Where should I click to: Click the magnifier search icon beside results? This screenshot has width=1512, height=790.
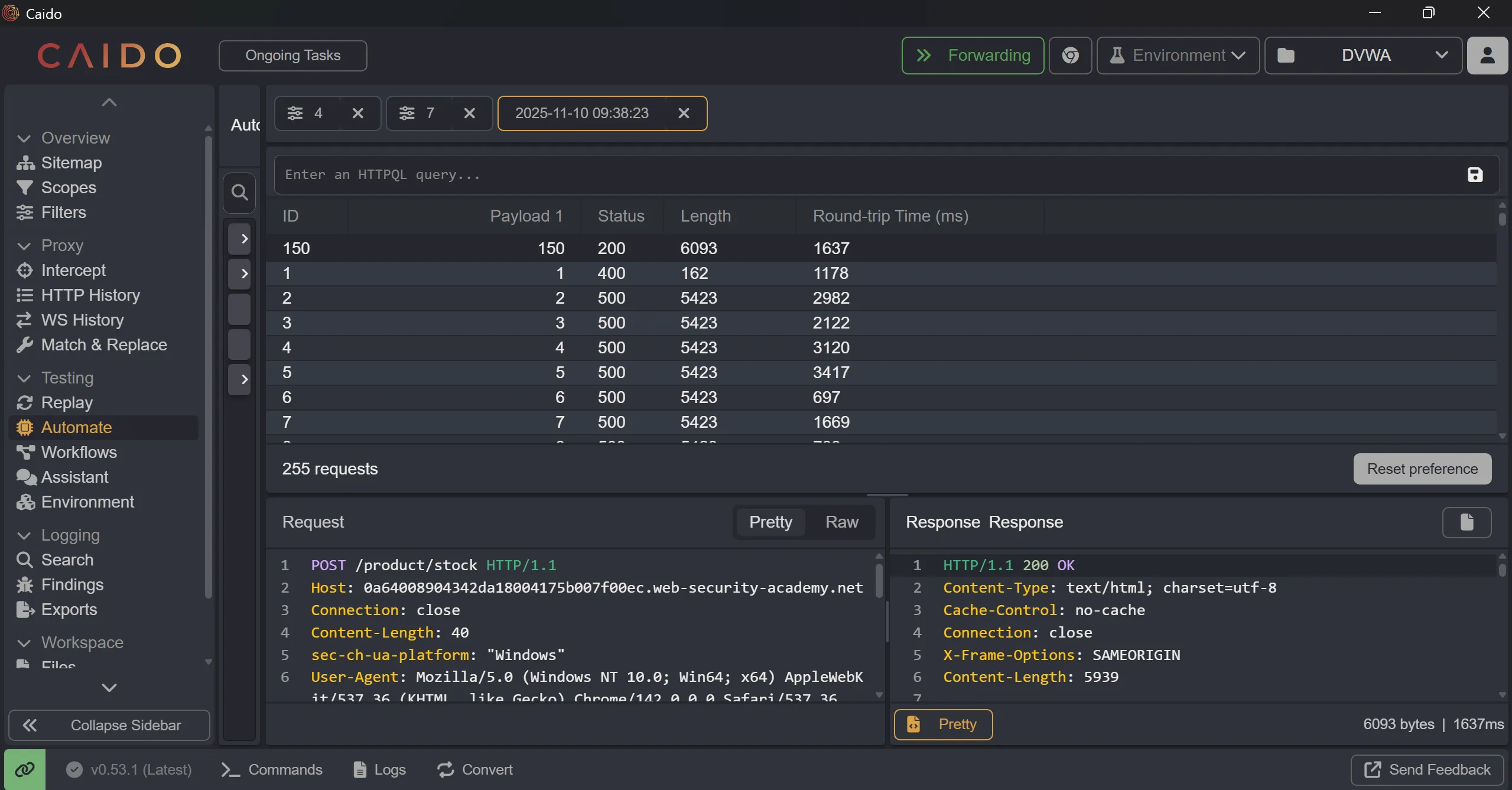tap(239, 193)
